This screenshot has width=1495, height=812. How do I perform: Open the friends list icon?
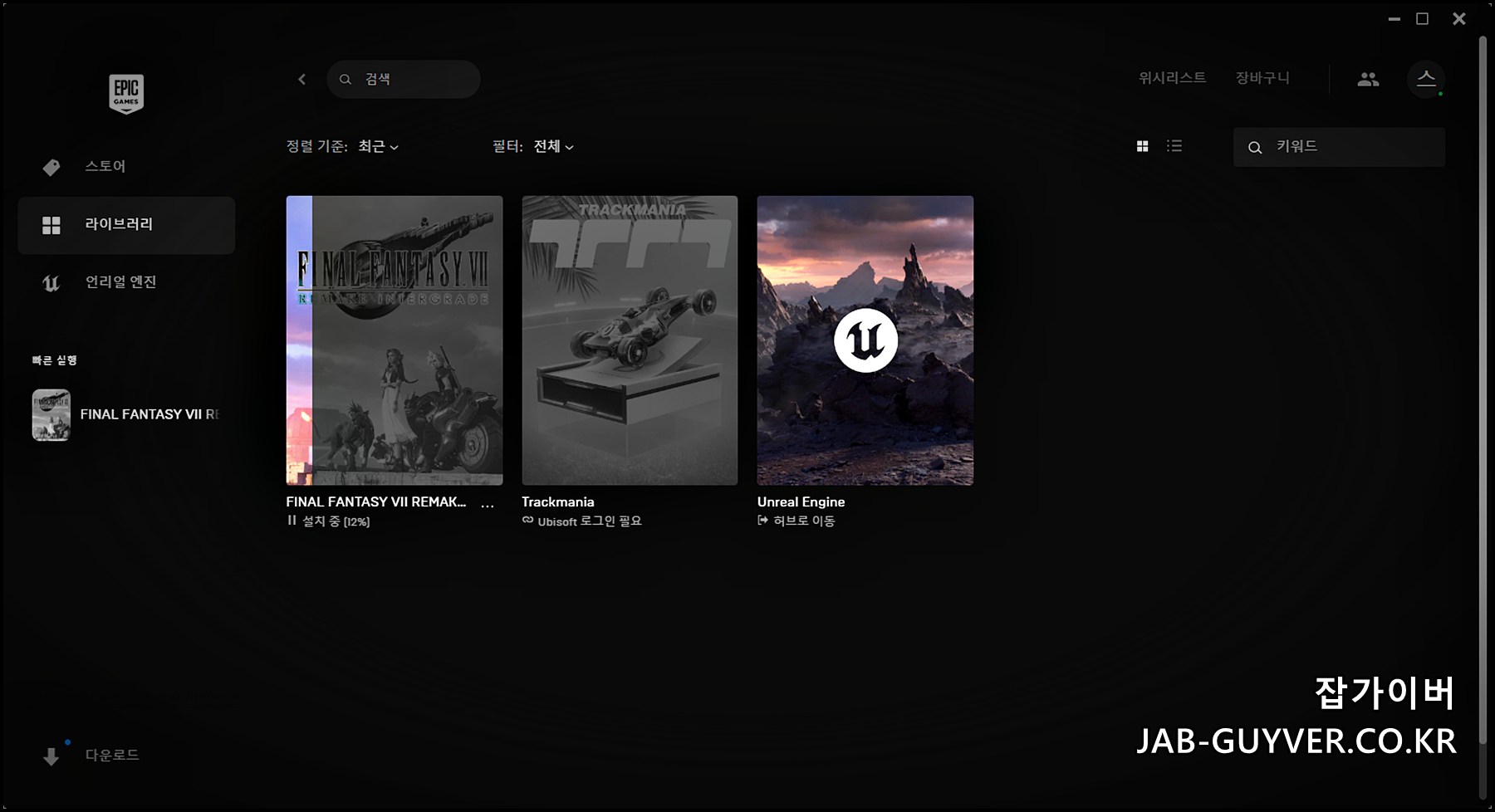[1368, 80]
